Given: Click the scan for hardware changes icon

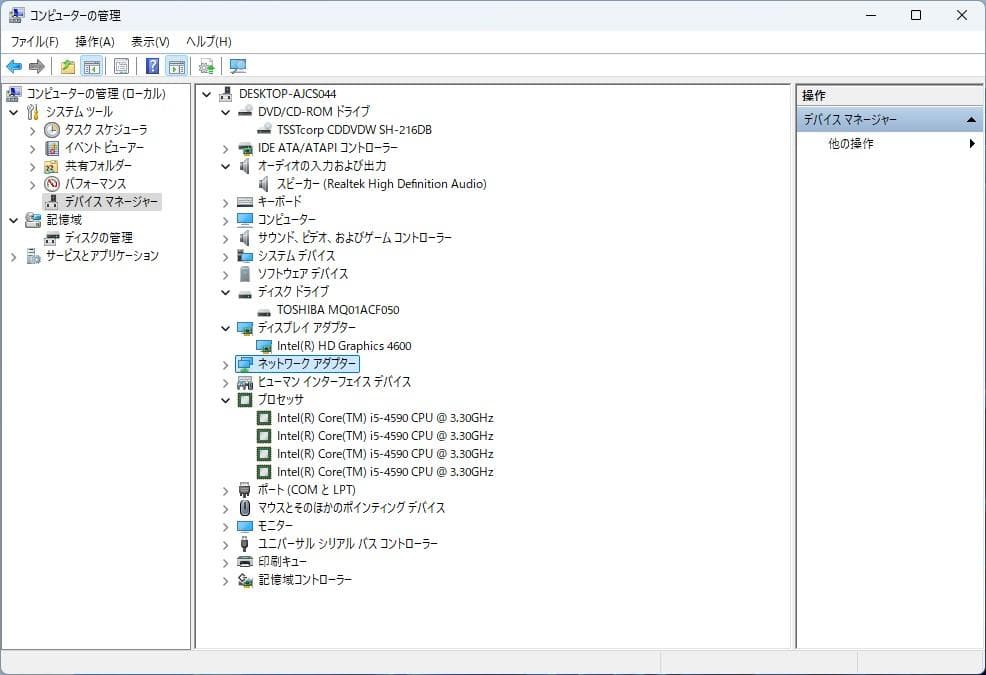Looking at the screenshot, I should [205, 66].
